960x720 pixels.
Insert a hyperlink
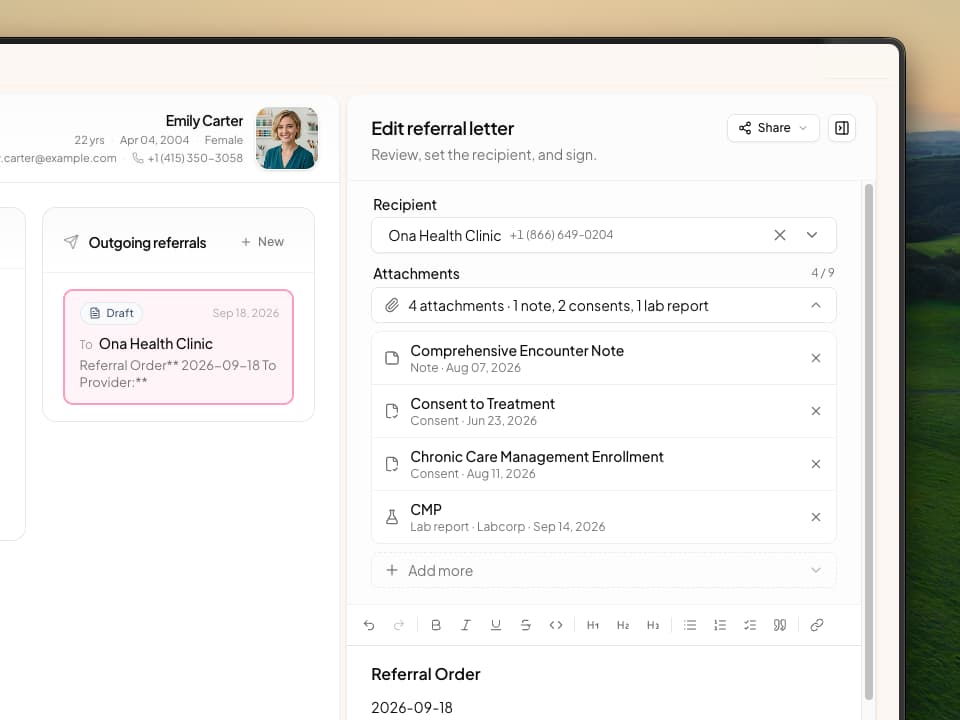tap(817, 625)
